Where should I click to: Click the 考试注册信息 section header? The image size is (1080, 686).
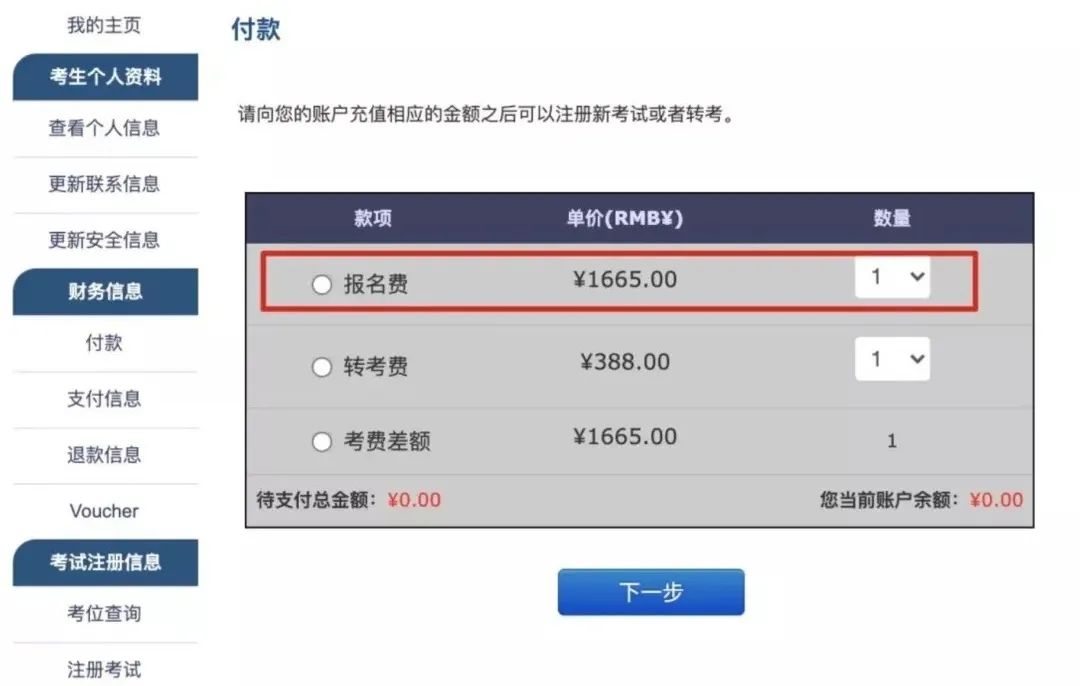coord(105,562)
